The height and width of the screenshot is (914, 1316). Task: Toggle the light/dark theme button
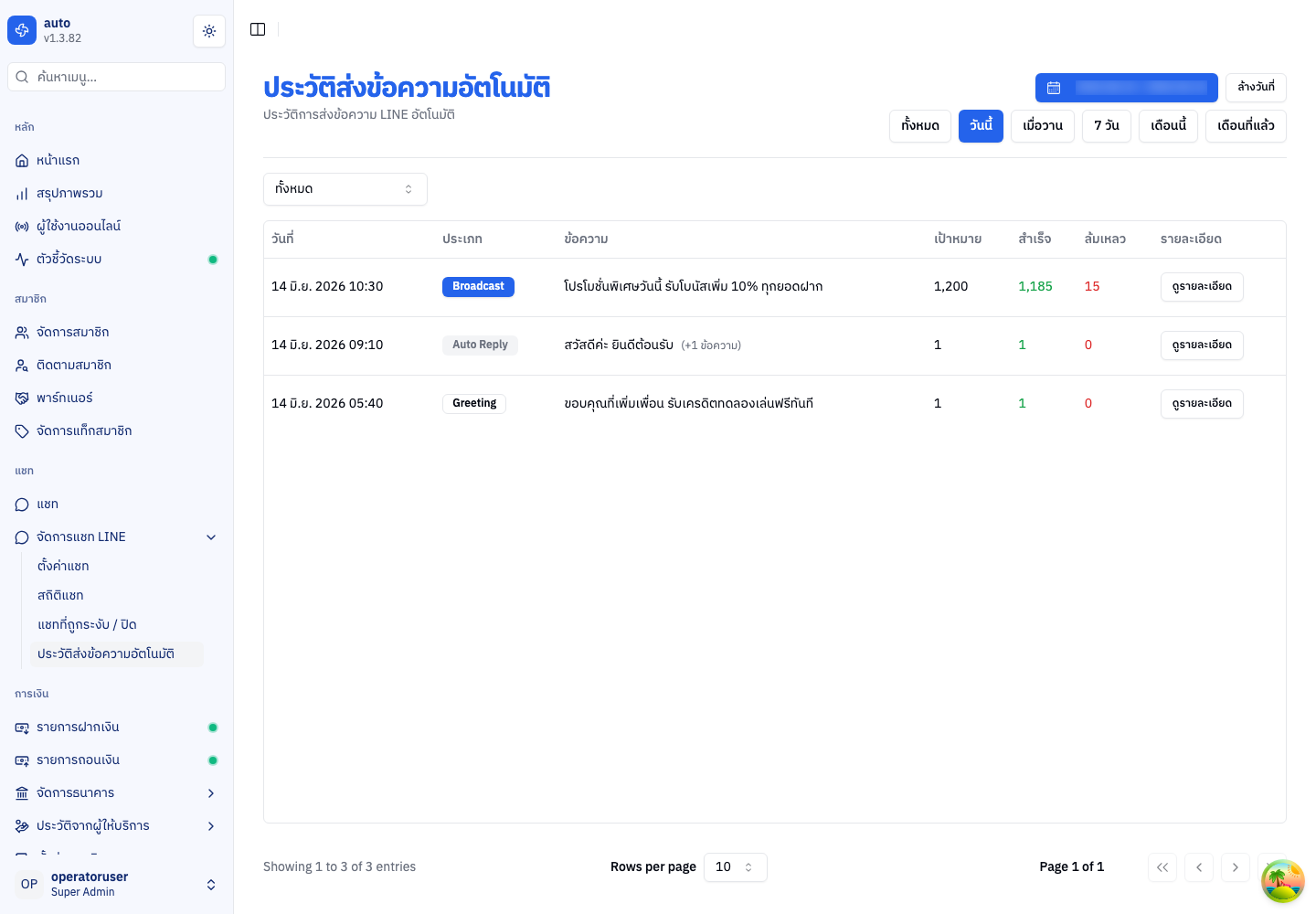(x=209, y=31)
